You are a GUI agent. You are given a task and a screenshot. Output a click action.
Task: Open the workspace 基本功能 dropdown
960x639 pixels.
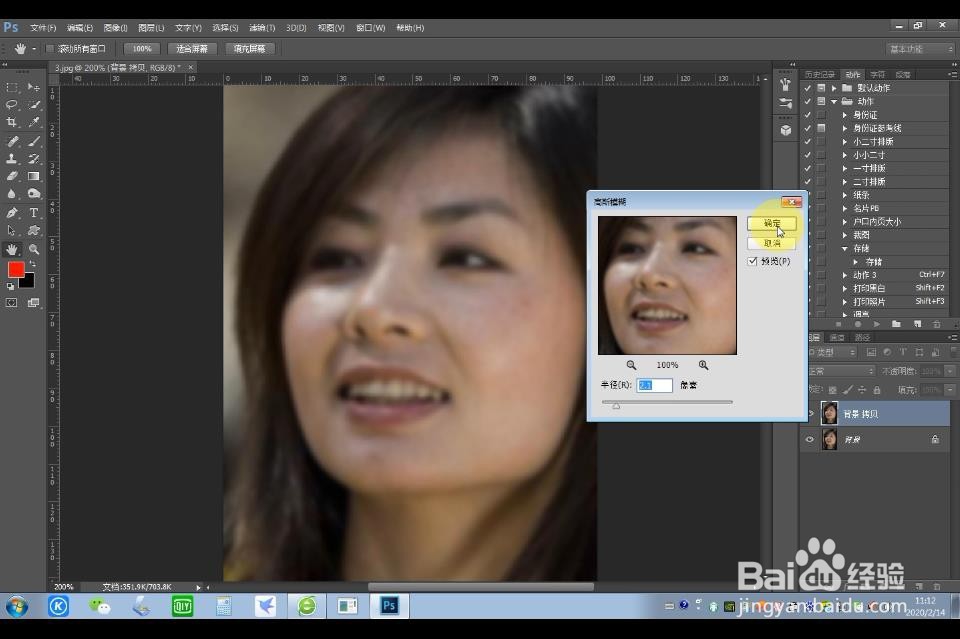[920, 49]
